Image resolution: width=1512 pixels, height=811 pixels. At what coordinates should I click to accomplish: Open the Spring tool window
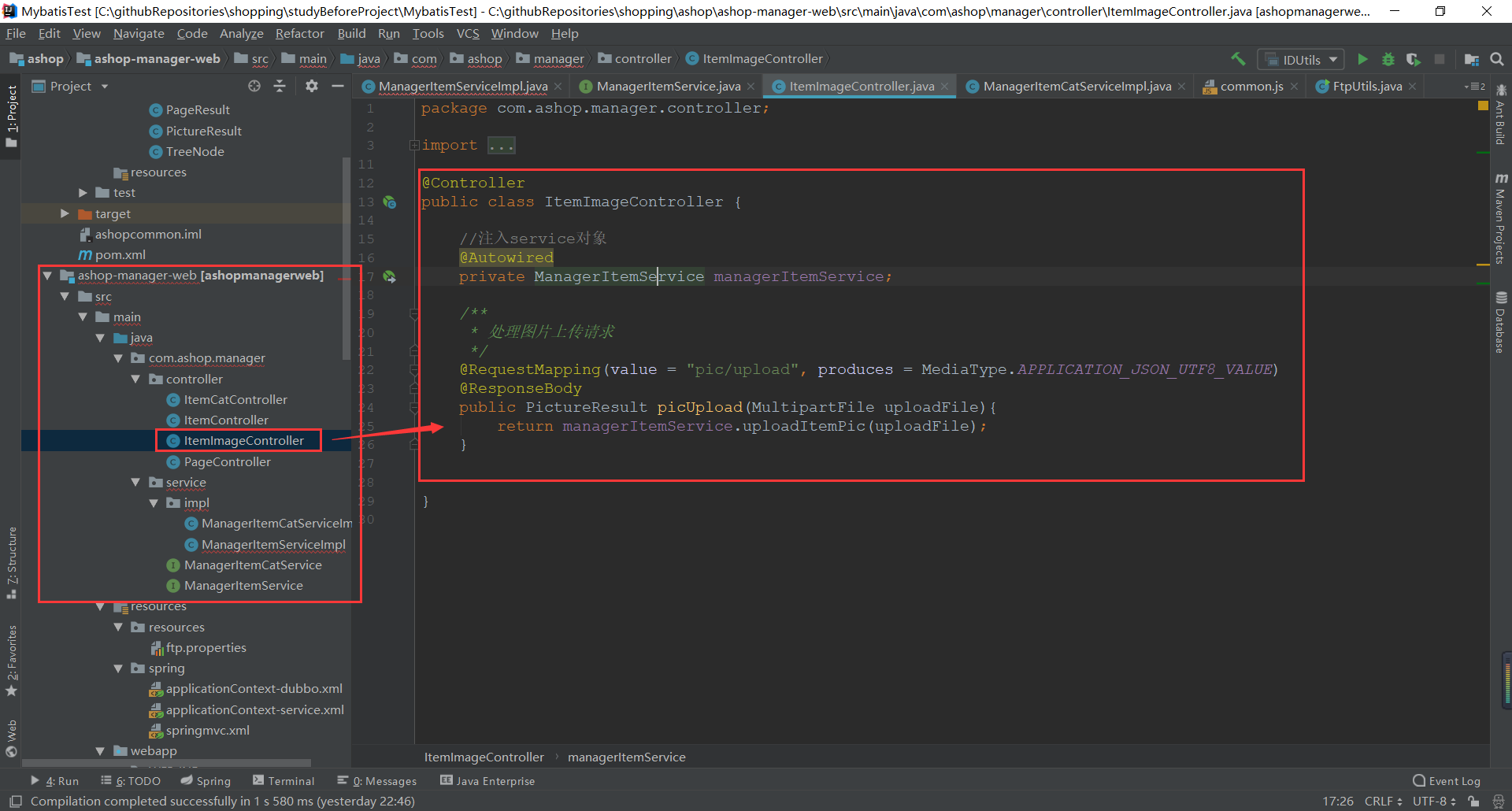206,781
